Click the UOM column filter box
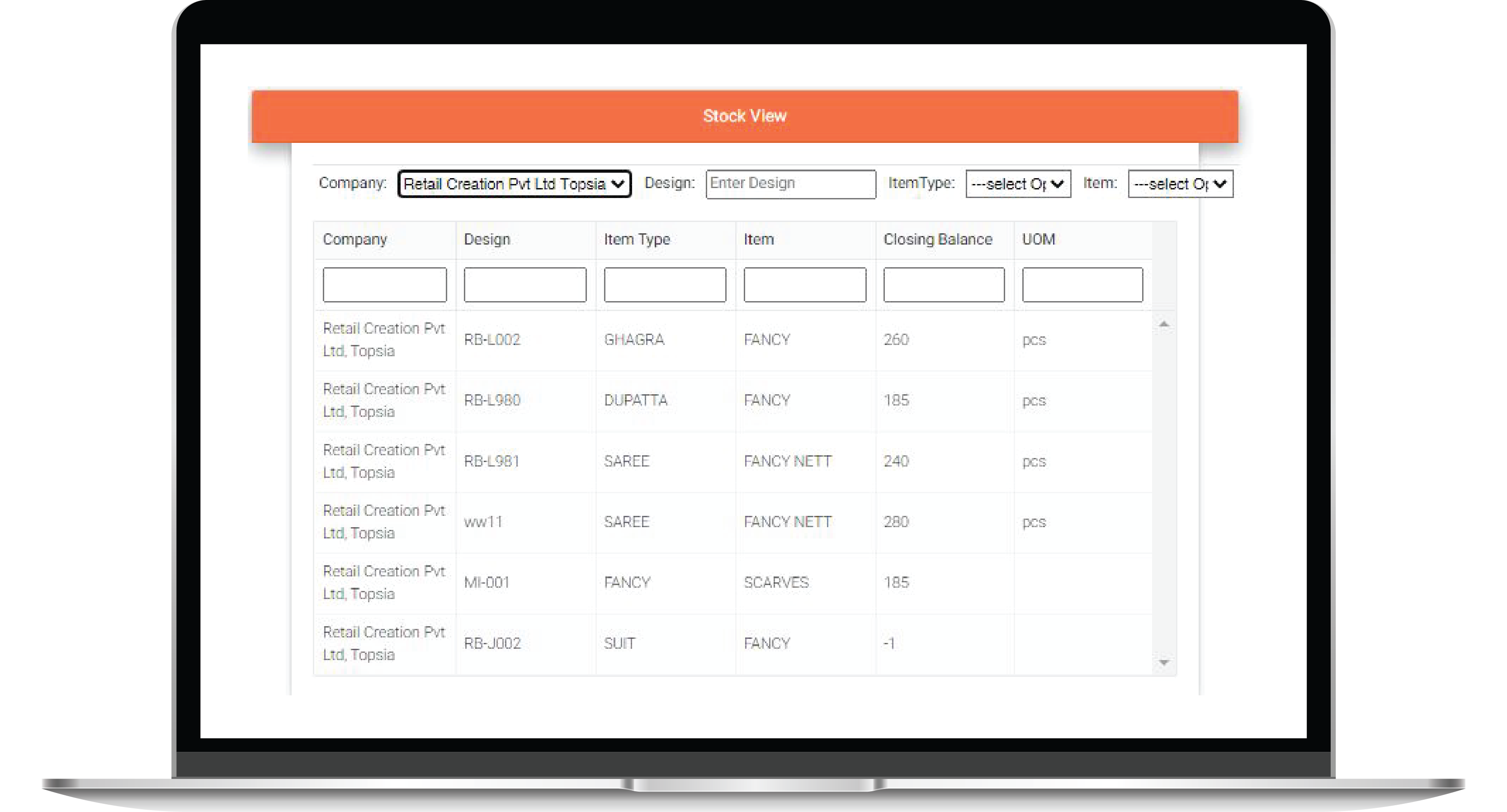This screenshot has width=1507, height=812. tap(1082, 284)
